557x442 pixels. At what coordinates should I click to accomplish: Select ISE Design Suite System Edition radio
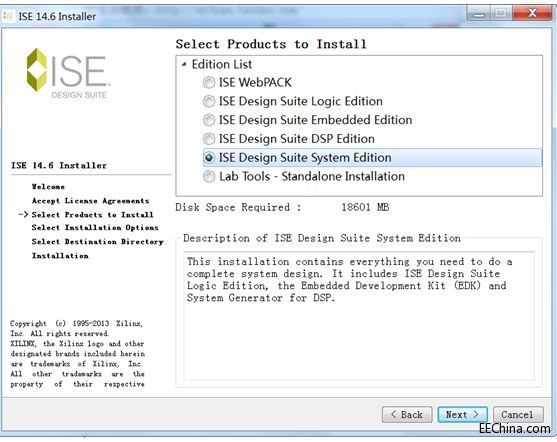(209, 158)
